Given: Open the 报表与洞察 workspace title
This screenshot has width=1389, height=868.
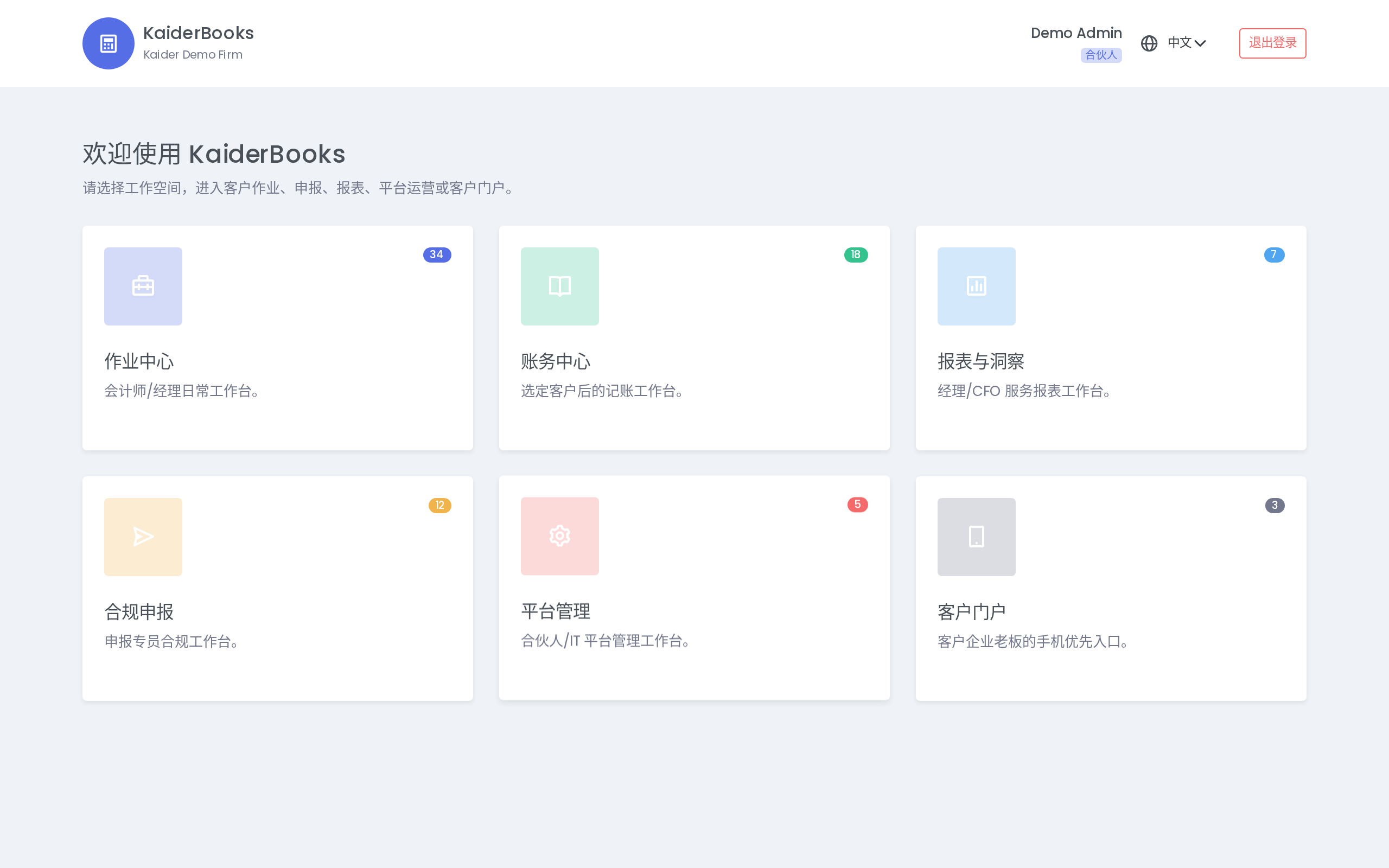Looking at the screenshot, I should [981, 361].
